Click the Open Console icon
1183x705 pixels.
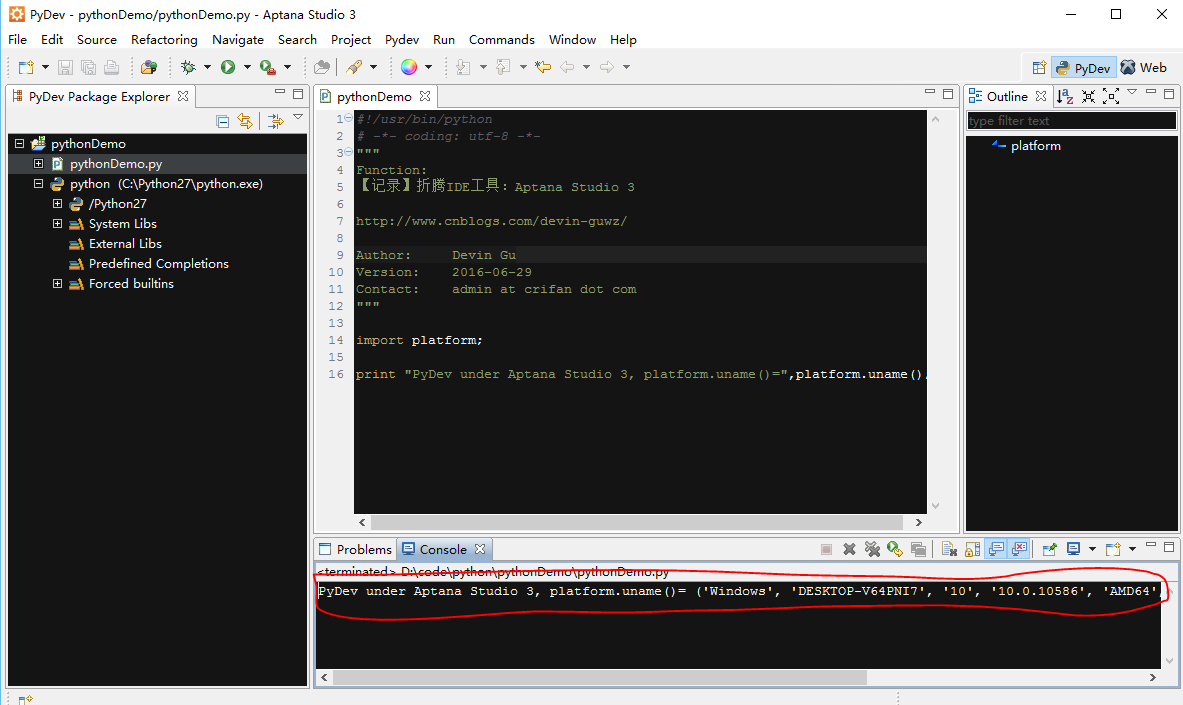1114,549
